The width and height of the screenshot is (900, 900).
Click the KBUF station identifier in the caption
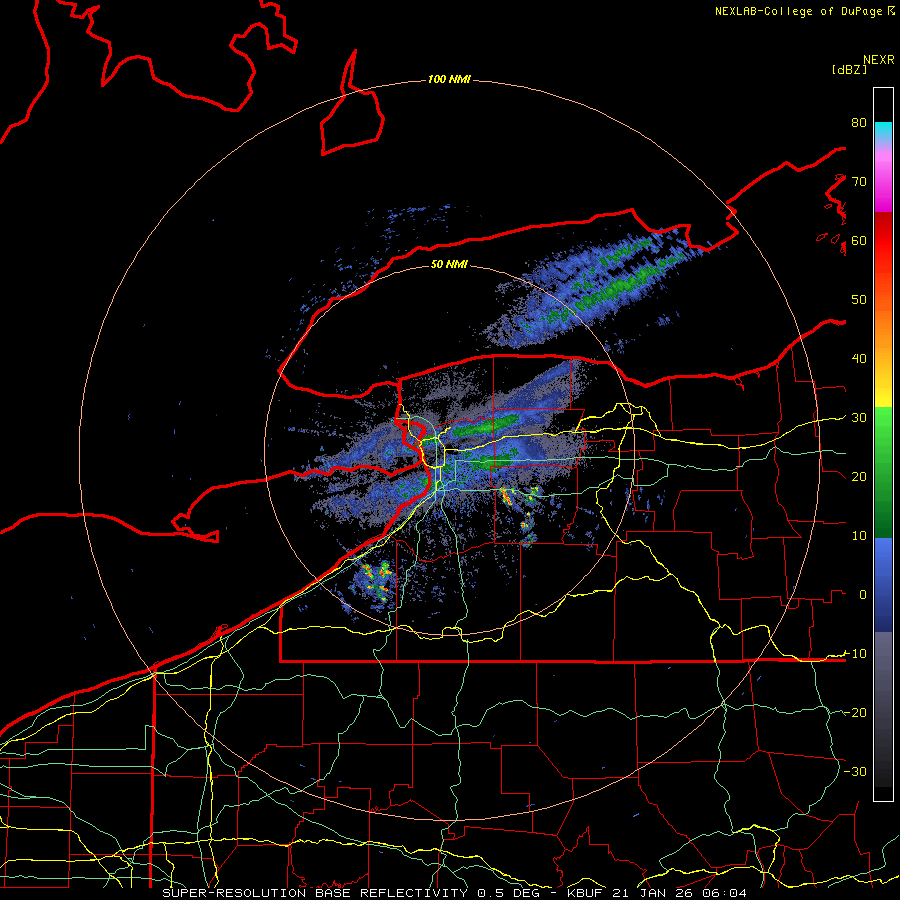[x=584, y=893]
